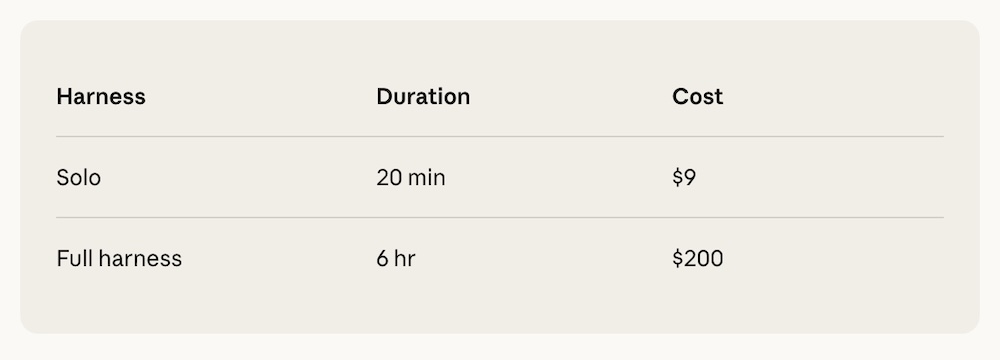The height and width of the screenshot is (360, 1000).
Task: Click the 20 min duration cell
Action: [411, 177]
